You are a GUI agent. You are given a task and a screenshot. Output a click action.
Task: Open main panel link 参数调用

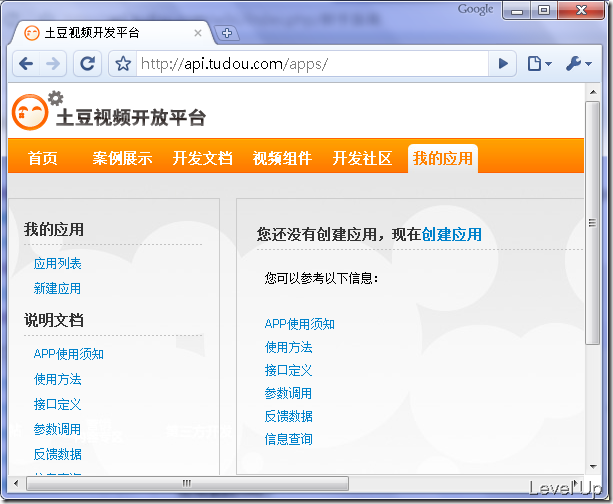(289, 393)
